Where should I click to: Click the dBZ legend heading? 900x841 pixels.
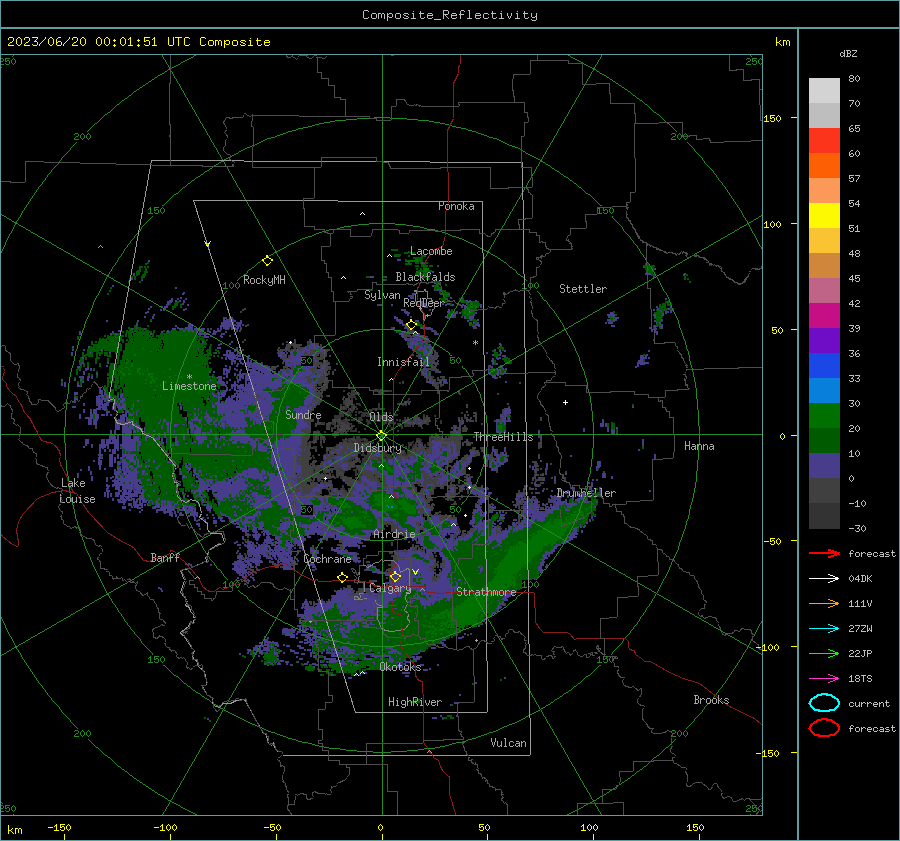pyautogui.click(x=848, y=53)
